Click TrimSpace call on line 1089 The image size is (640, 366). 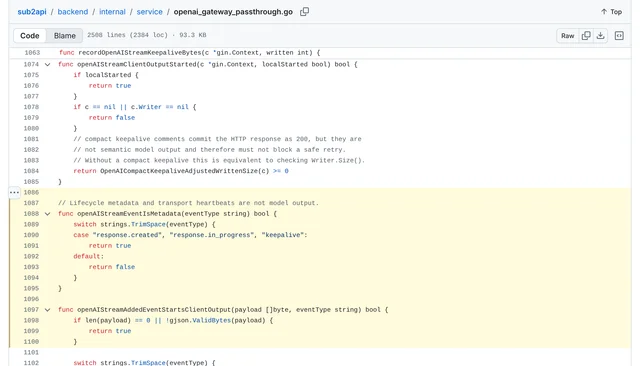[x=148, y=224]
